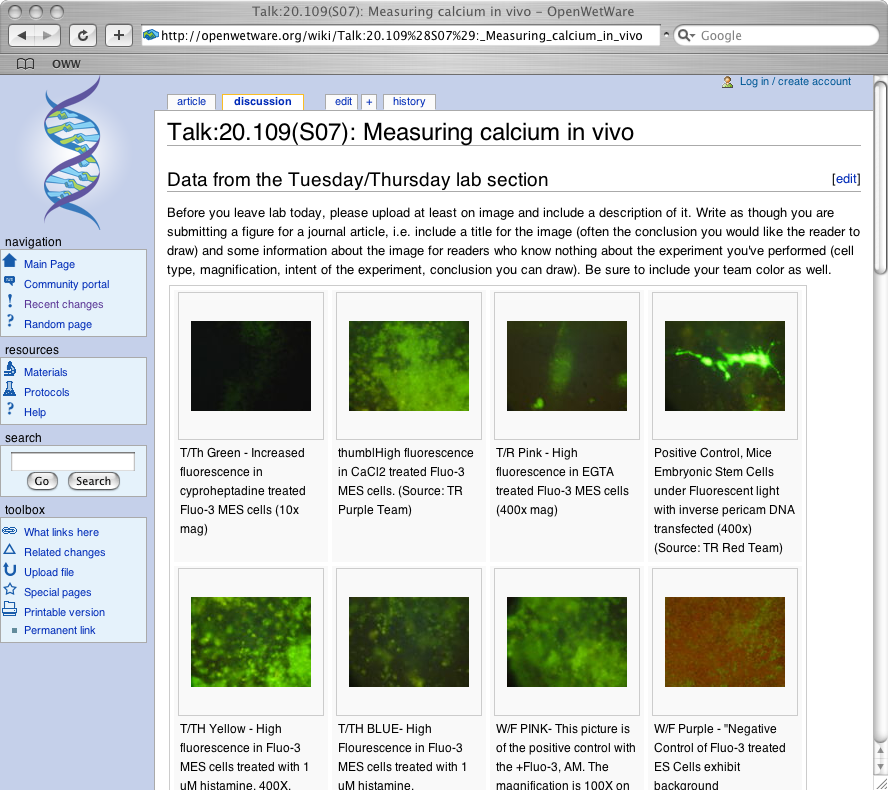Viewport: 888px width, 790px height.
Task: Open the history tab
Action: pos(408,102)
